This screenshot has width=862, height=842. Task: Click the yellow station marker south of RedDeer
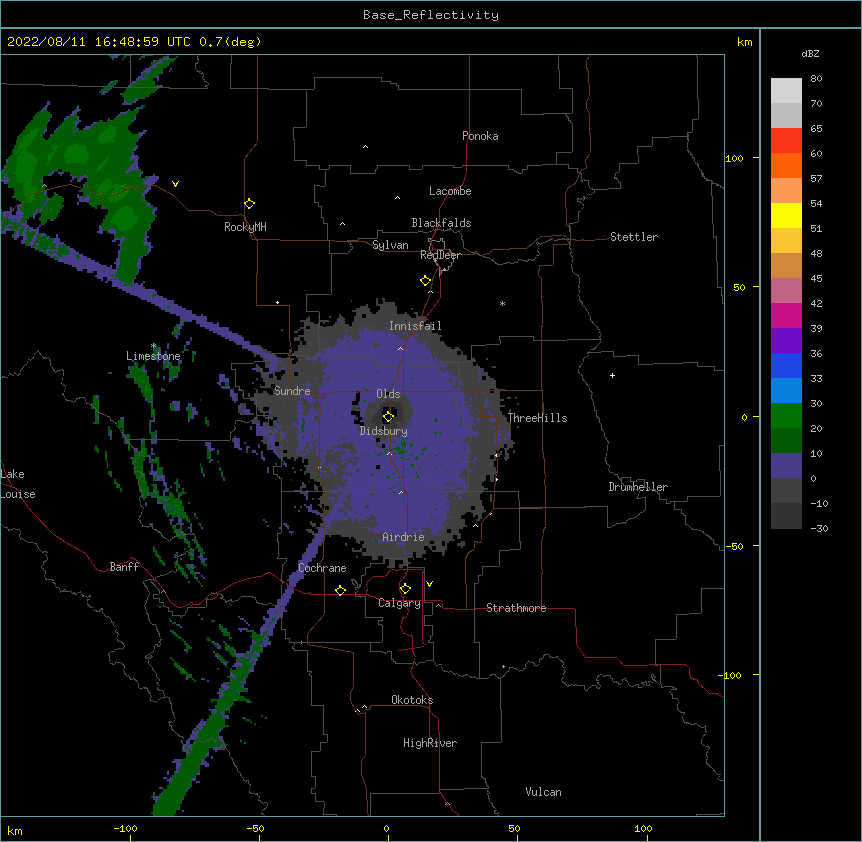pos(425,281)
